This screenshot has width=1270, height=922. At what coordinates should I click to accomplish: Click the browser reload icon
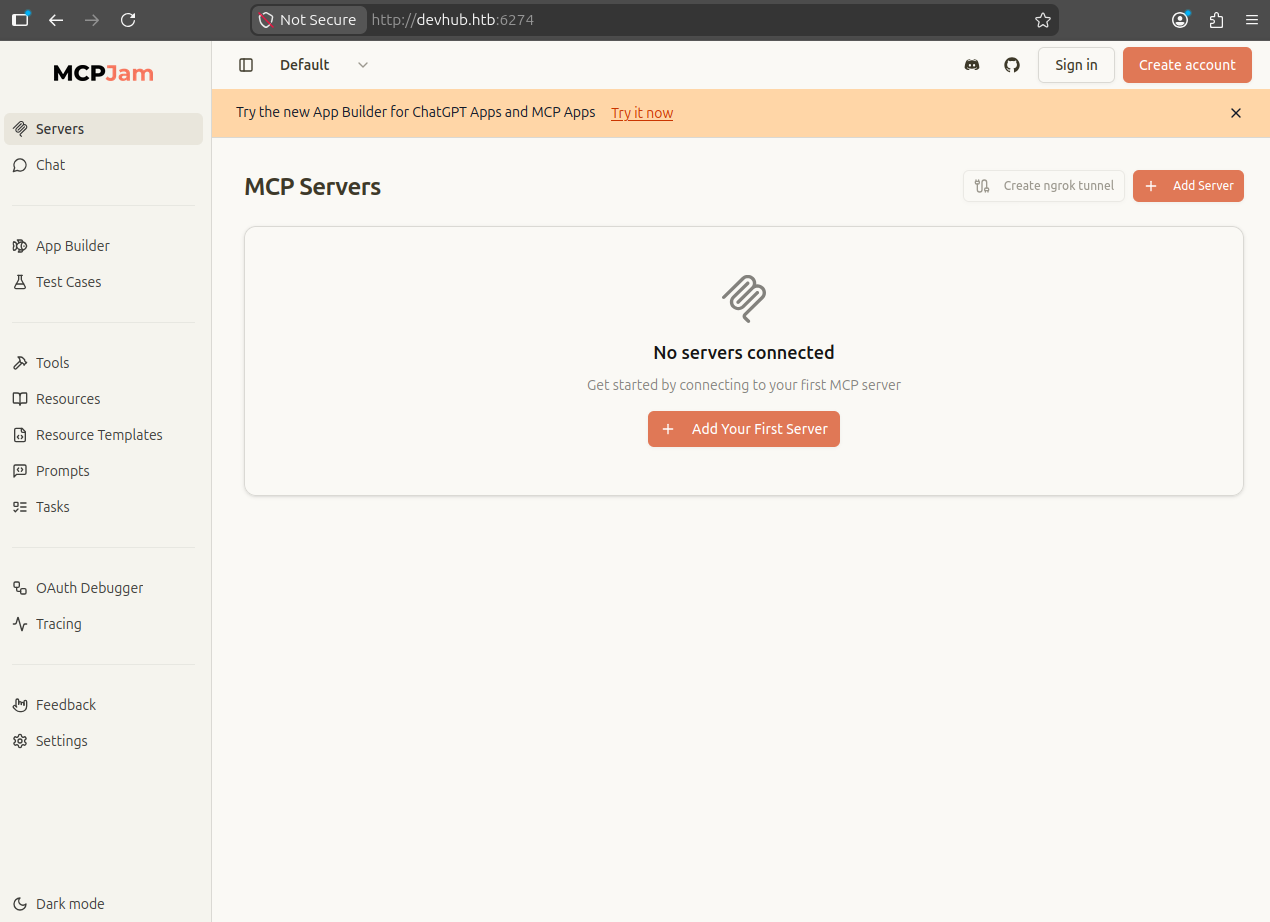pyautogui.click(x=128, y=20)
